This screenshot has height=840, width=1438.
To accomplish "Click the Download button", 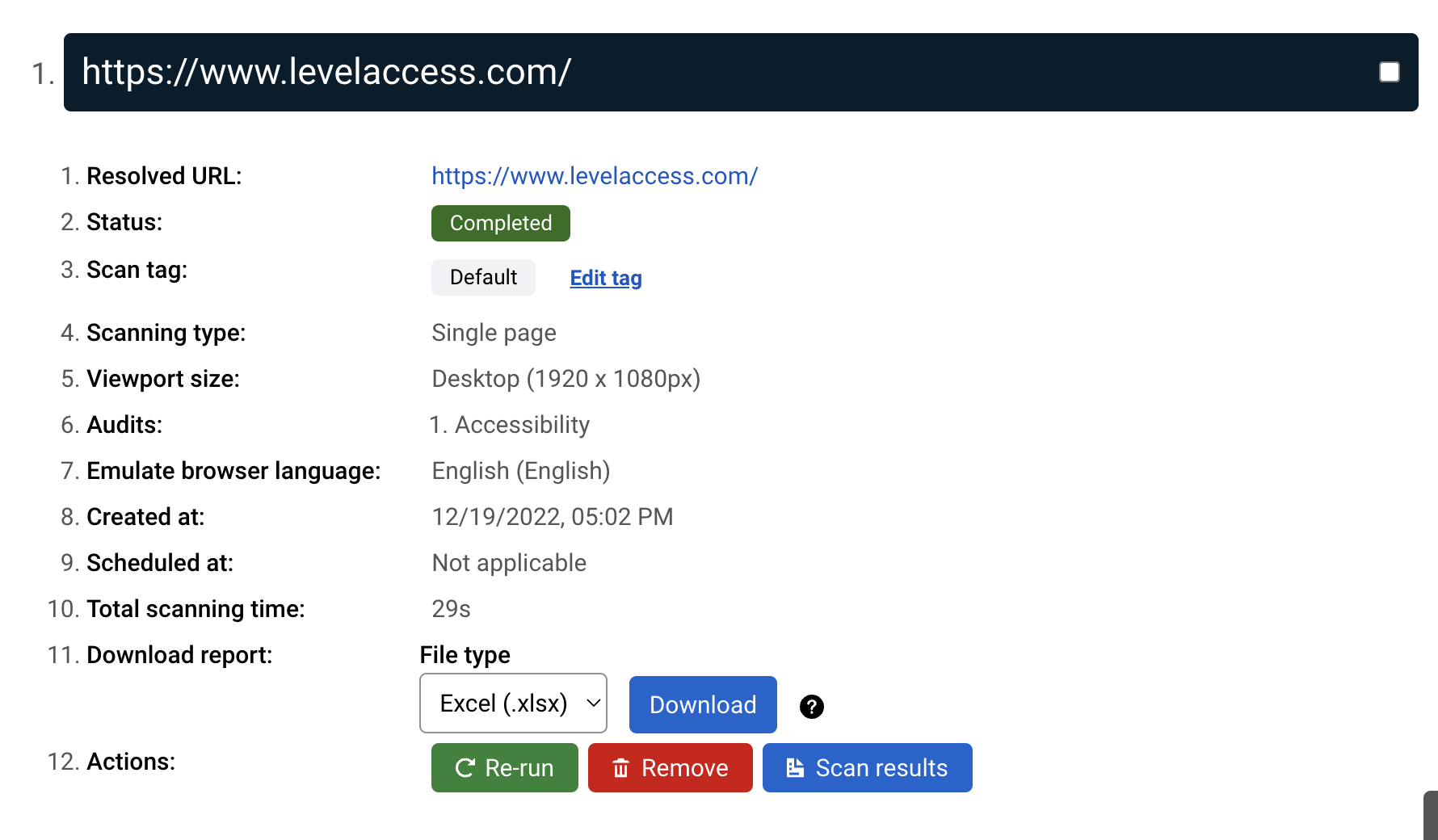I will [x=702, y=704].
